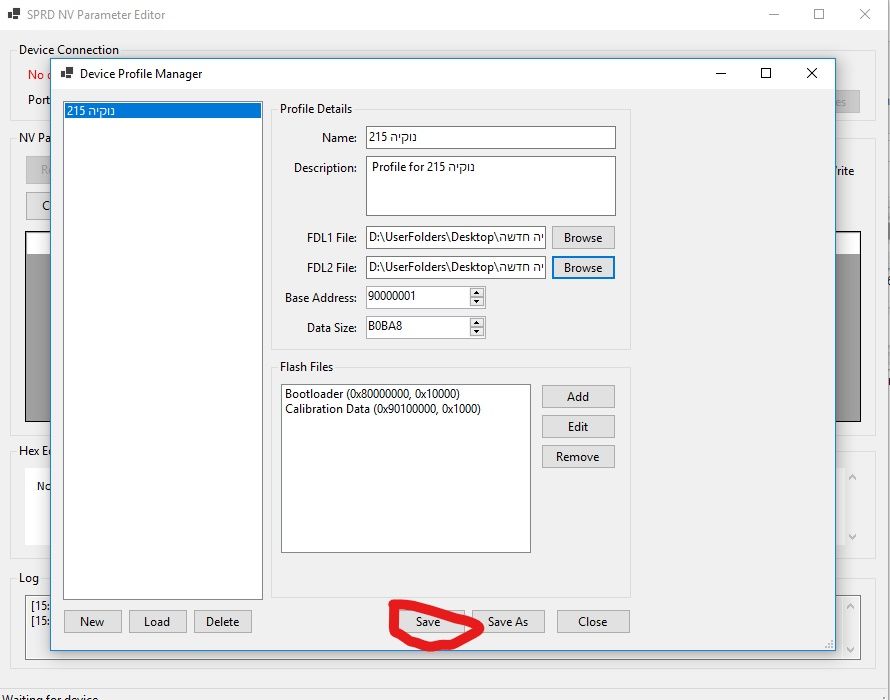Click into the Description text box
Screen dimensions: 890x700
[x=490, y=185]
